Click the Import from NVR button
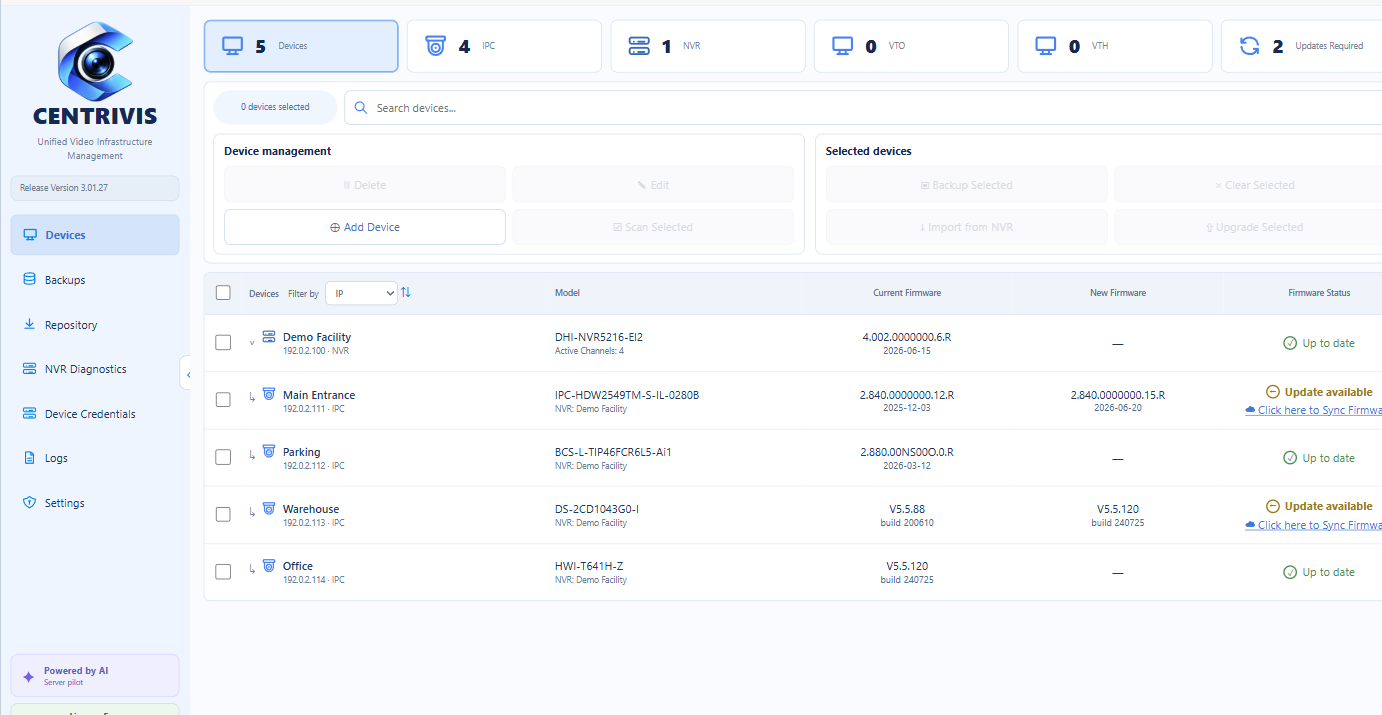Screen dimensions: 1382x715 pyautogui.click(x=966, y=227)
